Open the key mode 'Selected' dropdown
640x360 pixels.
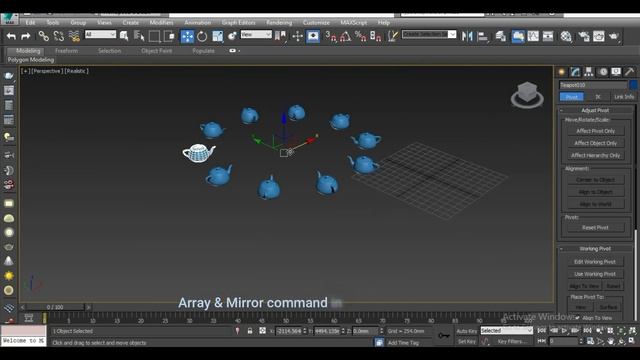(x=507, y=330)
